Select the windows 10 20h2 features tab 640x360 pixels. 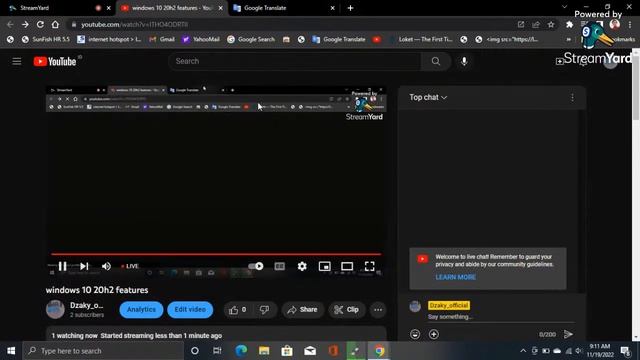pos(171,8)
